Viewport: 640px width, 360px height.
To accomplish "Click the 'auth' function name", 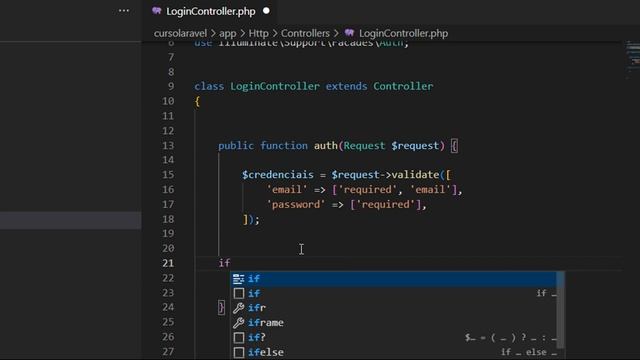I will coord(325,146).
